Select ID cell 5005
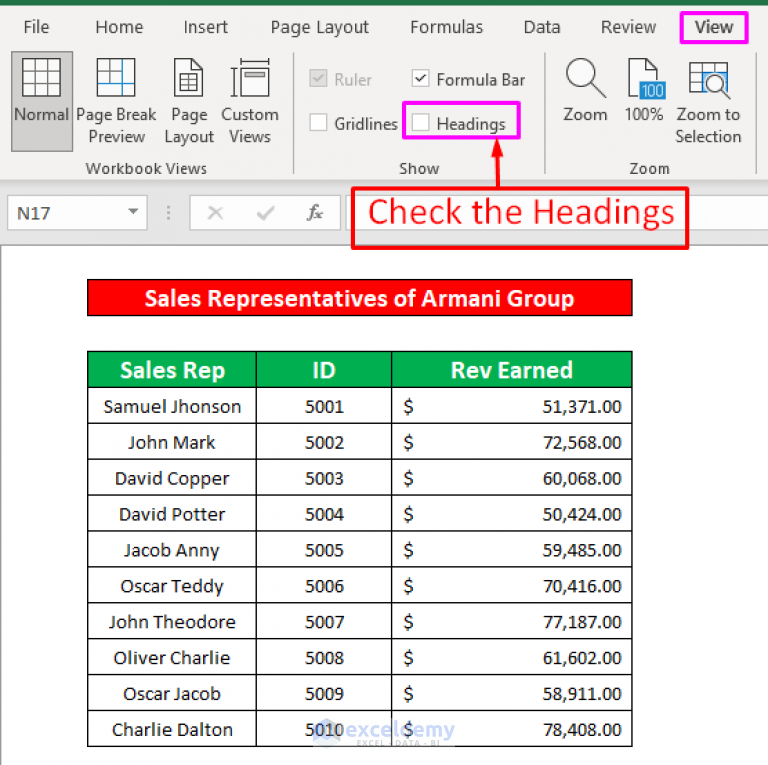The height and width of the screenshot is (765, 768). coord(324,550)
